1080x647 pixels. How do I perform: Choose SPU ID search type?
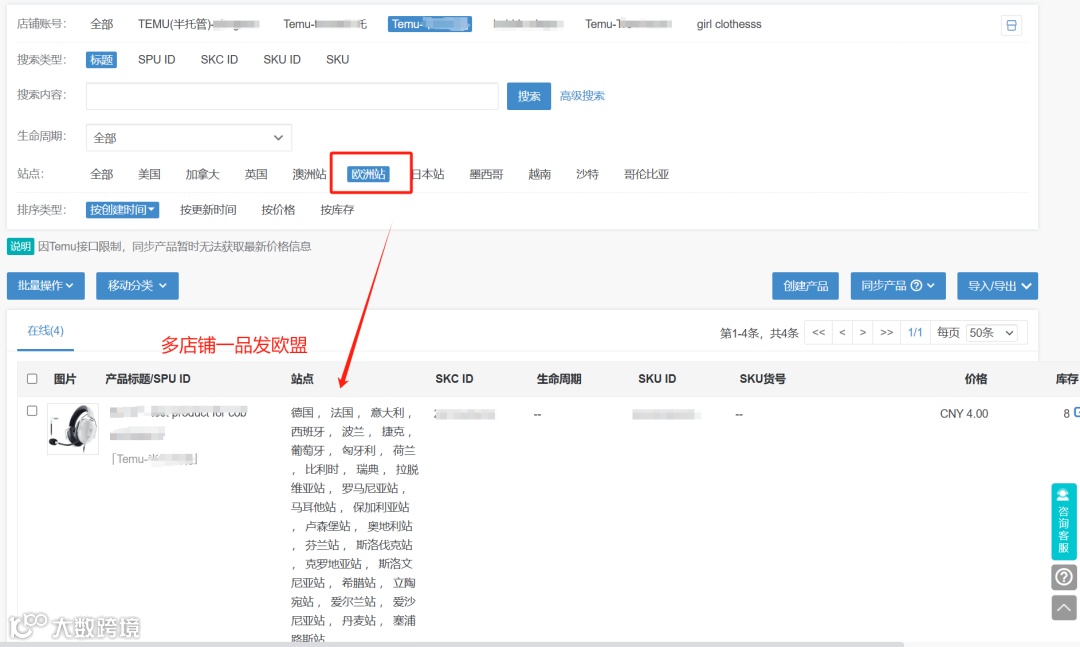156,60
